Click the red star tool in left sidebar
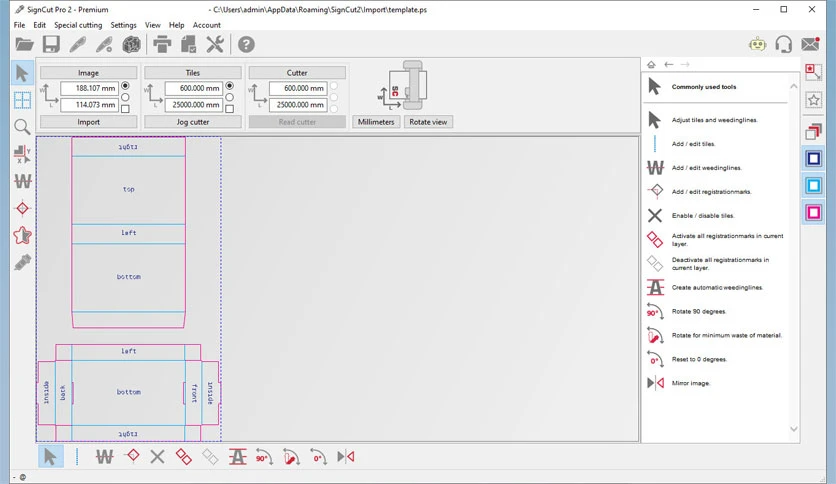 [x=22, y=235]
